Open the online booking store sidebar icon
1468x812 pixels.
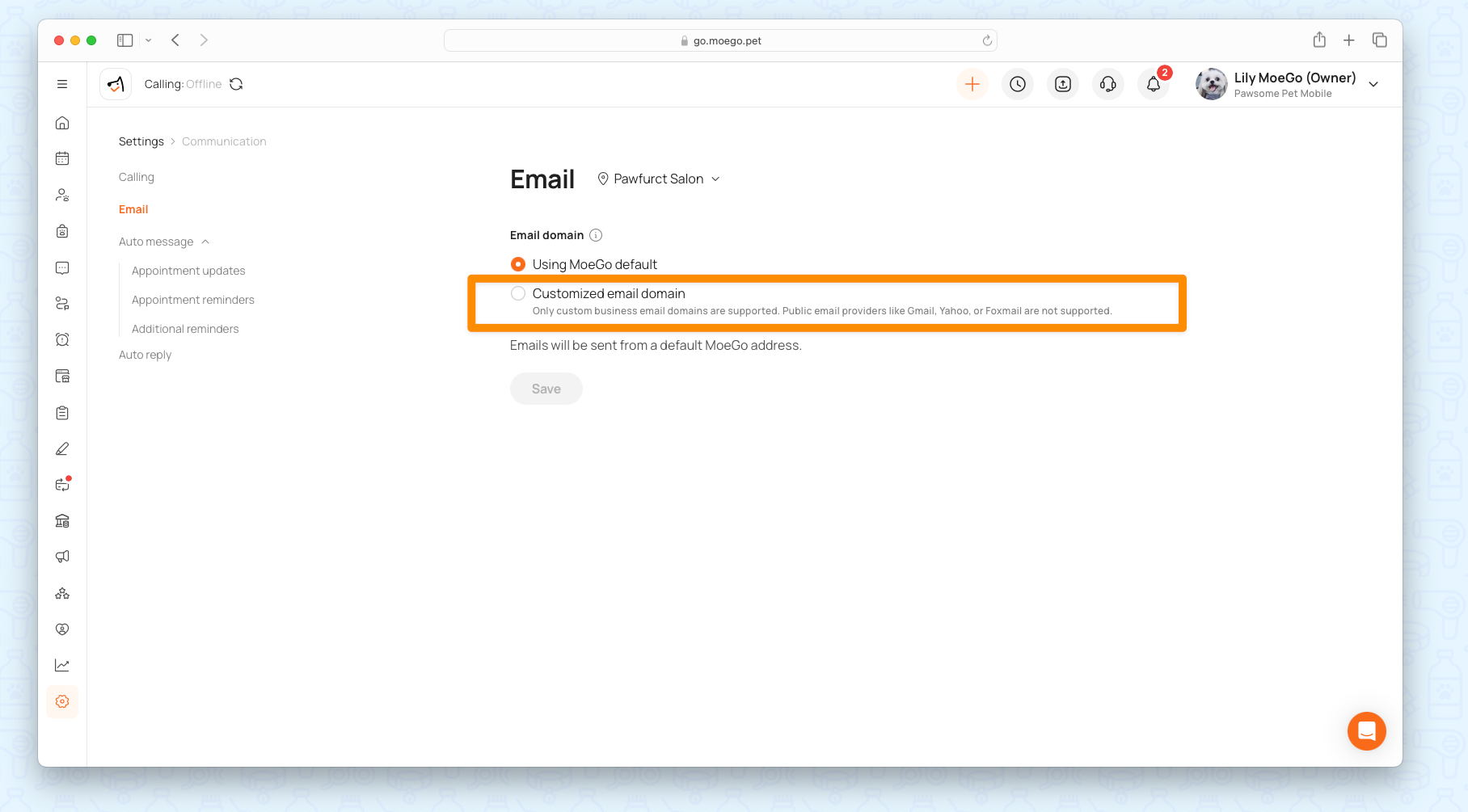coord(62,376)
